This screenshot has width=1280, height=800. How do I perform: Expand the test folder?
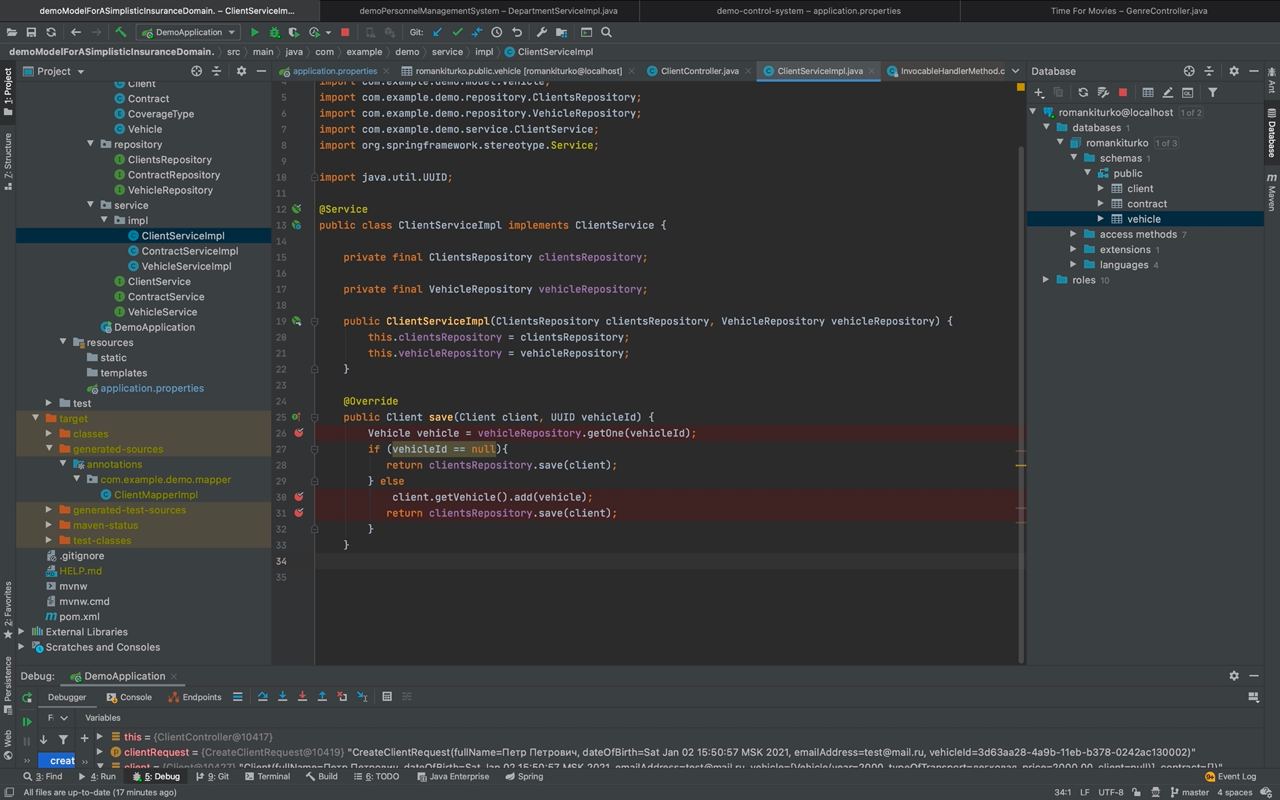(49, 403)
